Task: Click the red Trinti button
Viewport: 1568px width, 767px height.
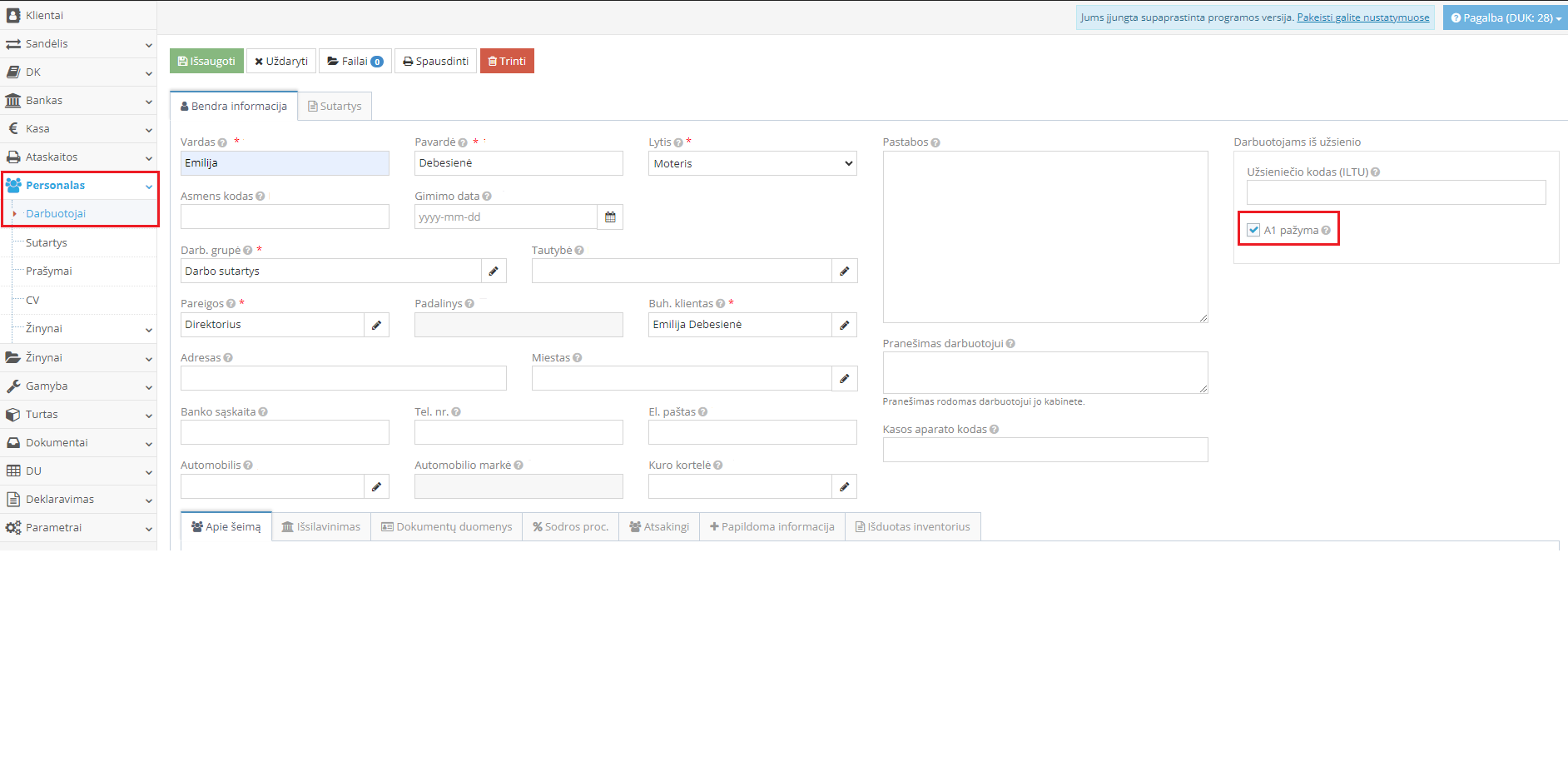Action: pyautogui.click(x=507, y=61)
